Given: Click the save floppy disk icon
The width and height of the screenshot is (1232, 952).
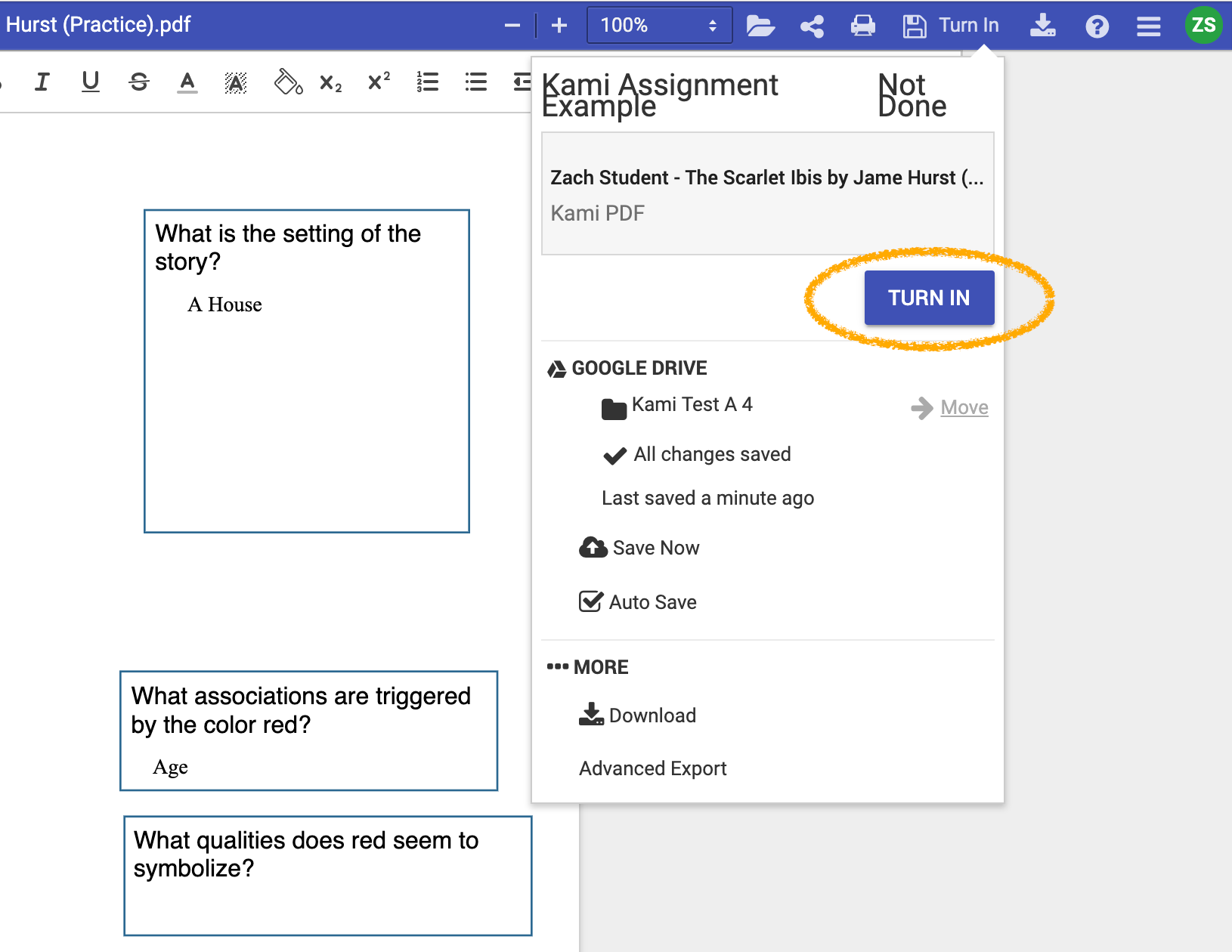Looking at the screenshot, I should [x=915, y=26].
